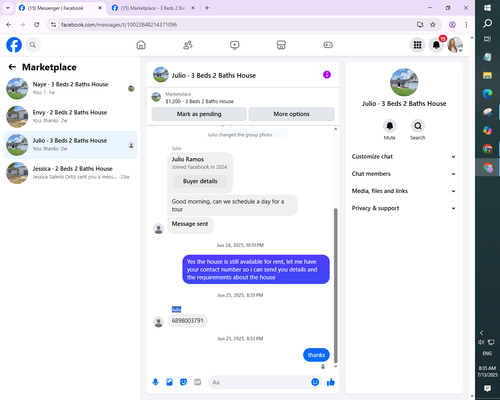The image size is (500, 400).
Task: Open the ENG language indicator
Action: (x=487, y=353)
